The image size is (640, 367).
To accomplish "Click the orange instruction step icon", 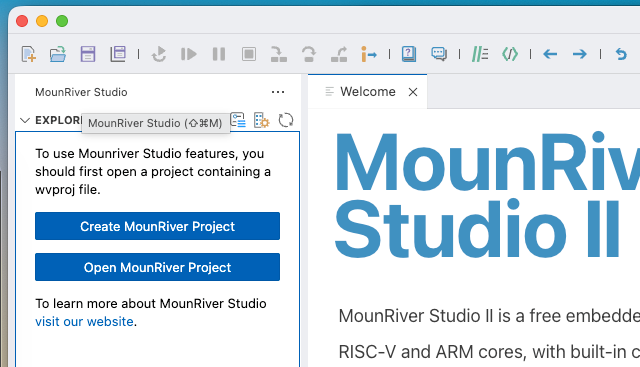I will (x=369, y=54).
